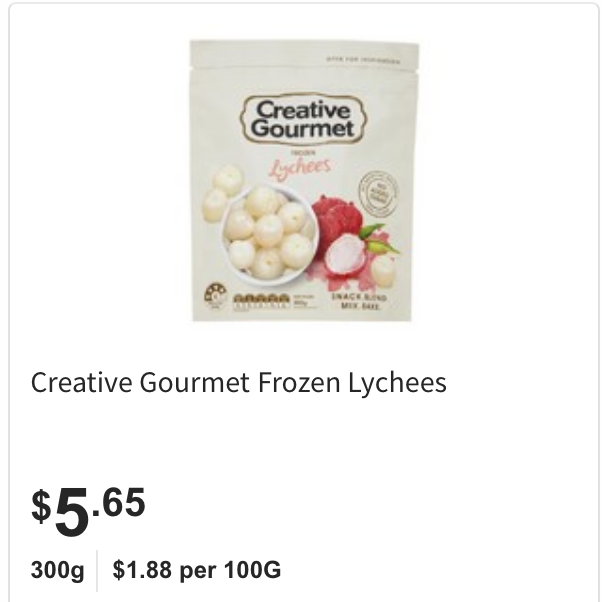
Task: Click the small Frozen text above Lychees script
Action: pos(302,153)
